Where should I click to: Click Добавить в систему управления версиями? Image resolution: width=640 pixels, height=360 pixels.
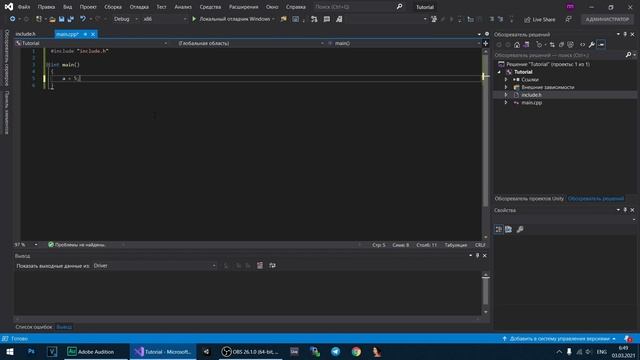point(558,339)
